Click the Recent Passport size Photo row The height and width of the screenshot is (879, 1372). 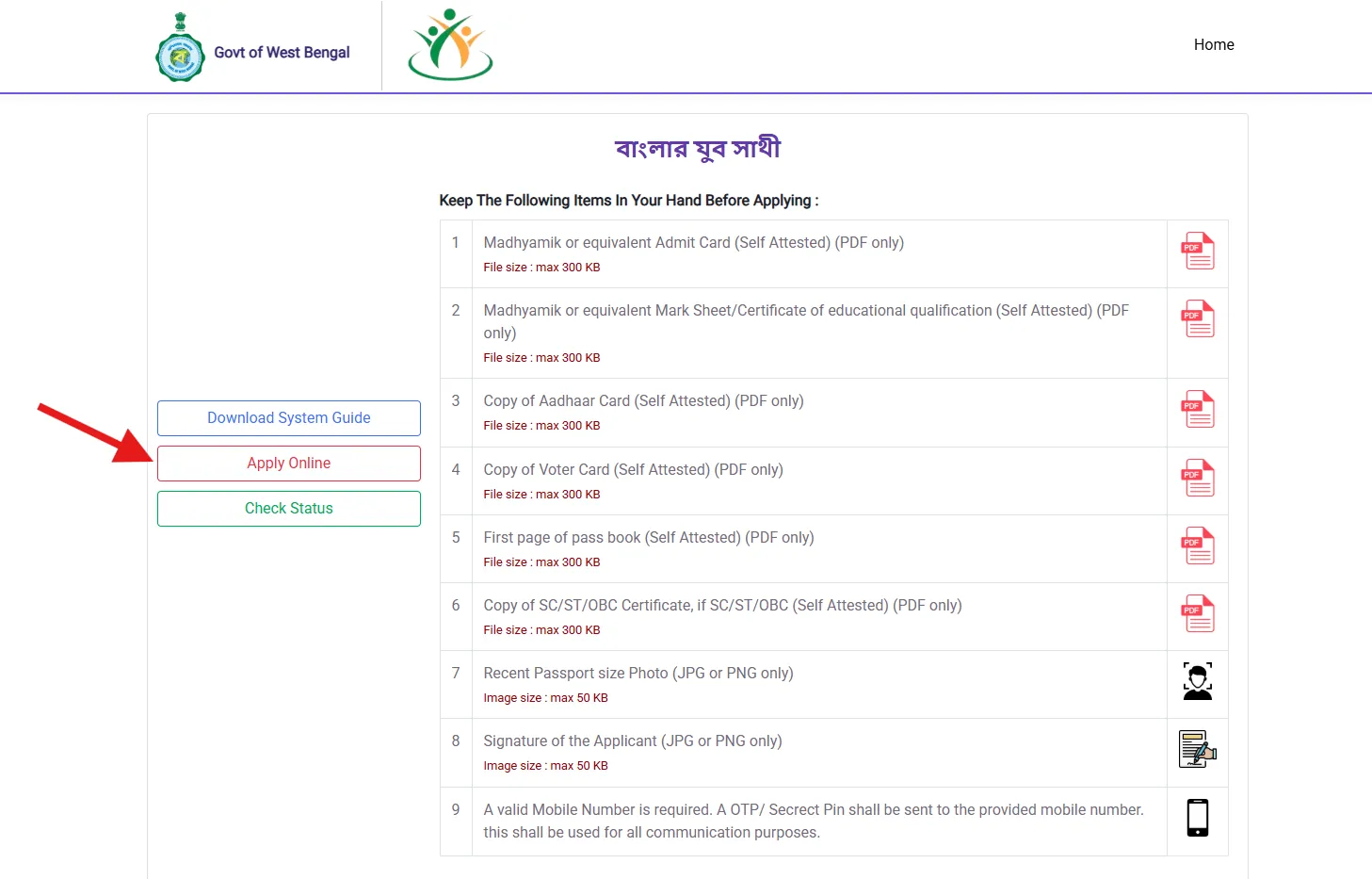[x=638, y=673]
